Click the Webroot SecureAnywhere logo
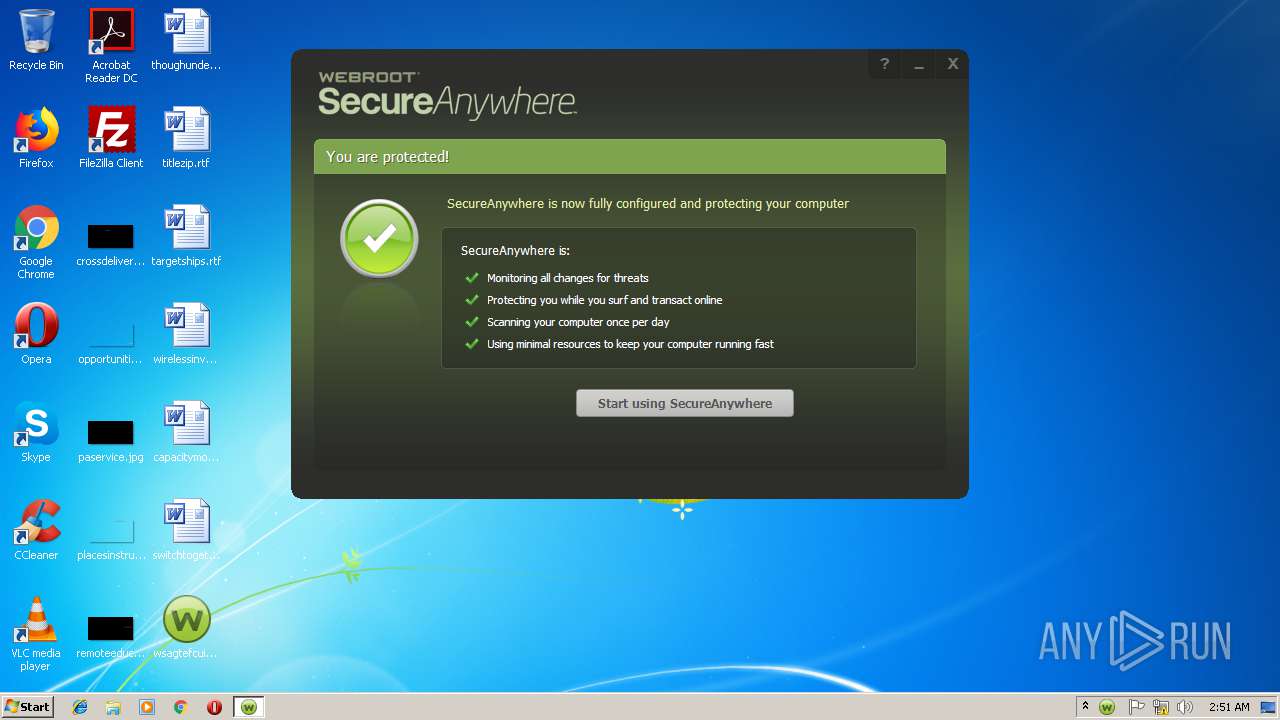 [447, 96]
